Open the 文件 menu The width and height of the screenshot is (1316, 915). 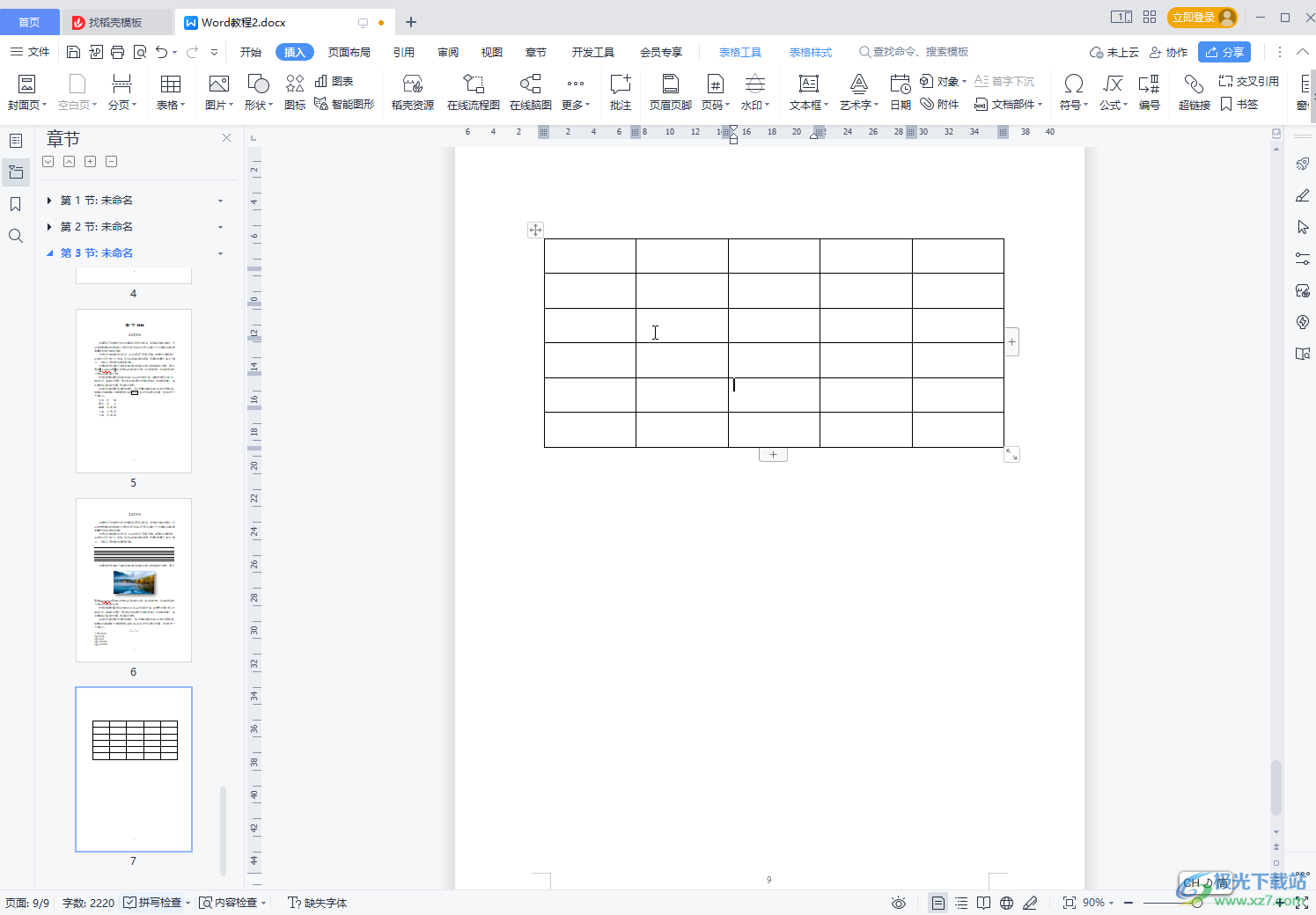coord(30,52)
